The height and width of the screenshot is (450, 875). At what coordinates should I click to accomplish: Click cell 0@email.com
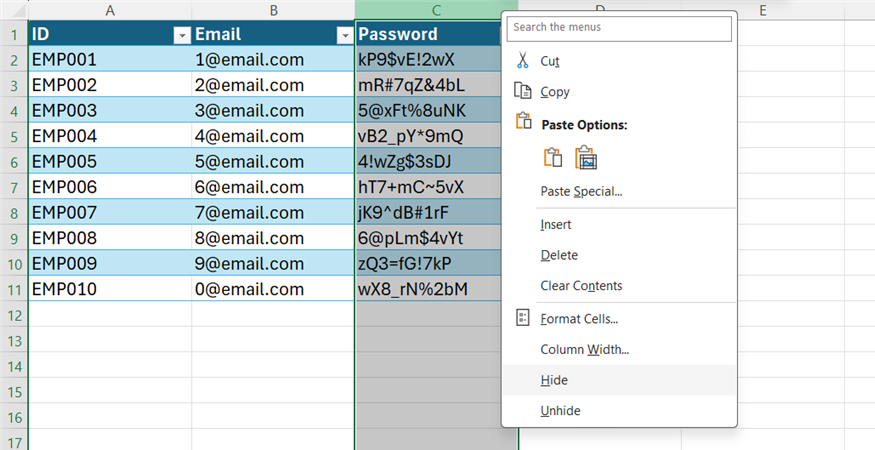tap(273, 289)
